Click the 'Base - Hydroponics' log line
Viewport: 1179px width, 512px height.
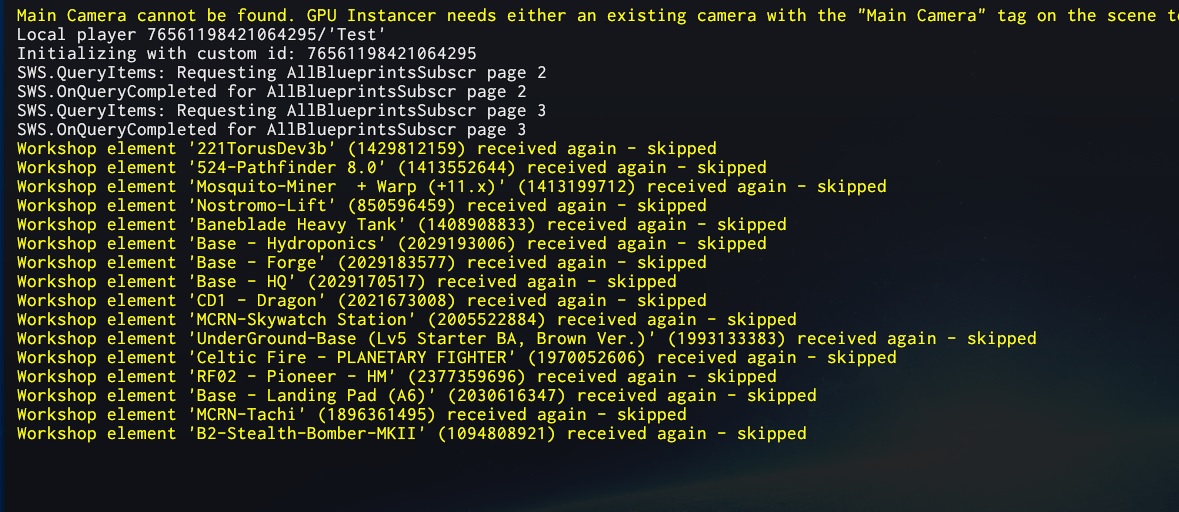(x=391, y=244)
